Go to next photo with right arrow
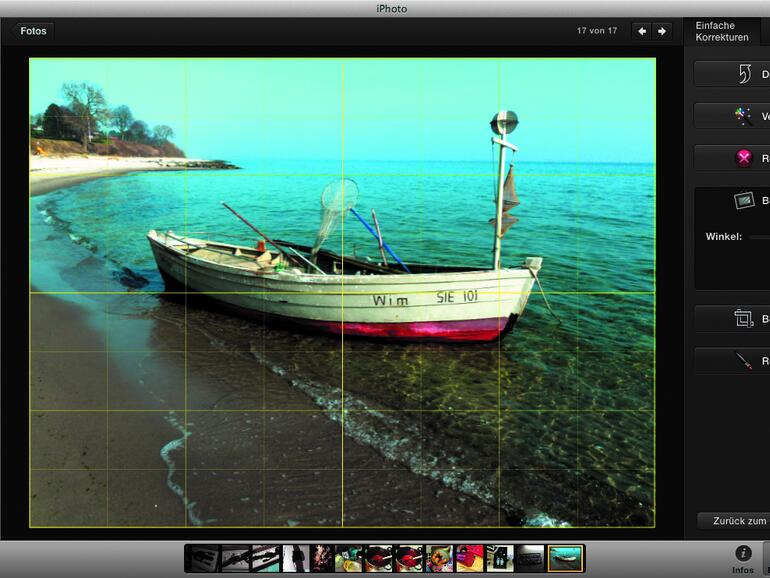 point(662,31)
